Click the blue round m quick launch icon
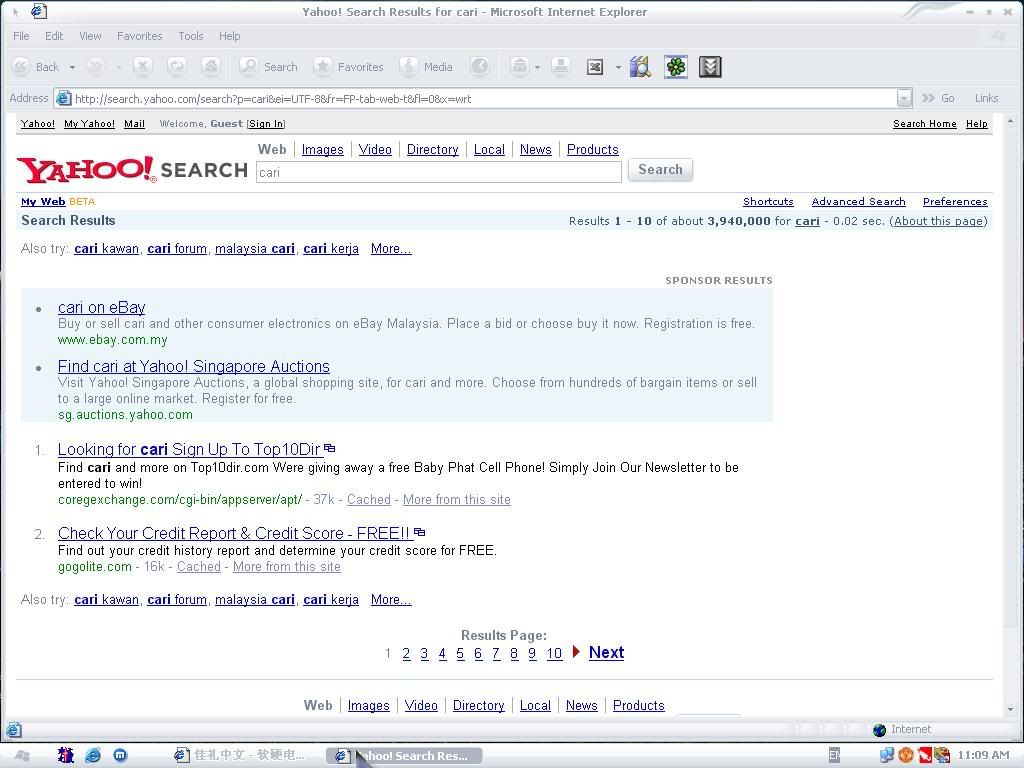Image resolution: width=1024 pixels, height=768 pixels. [120, 756]
